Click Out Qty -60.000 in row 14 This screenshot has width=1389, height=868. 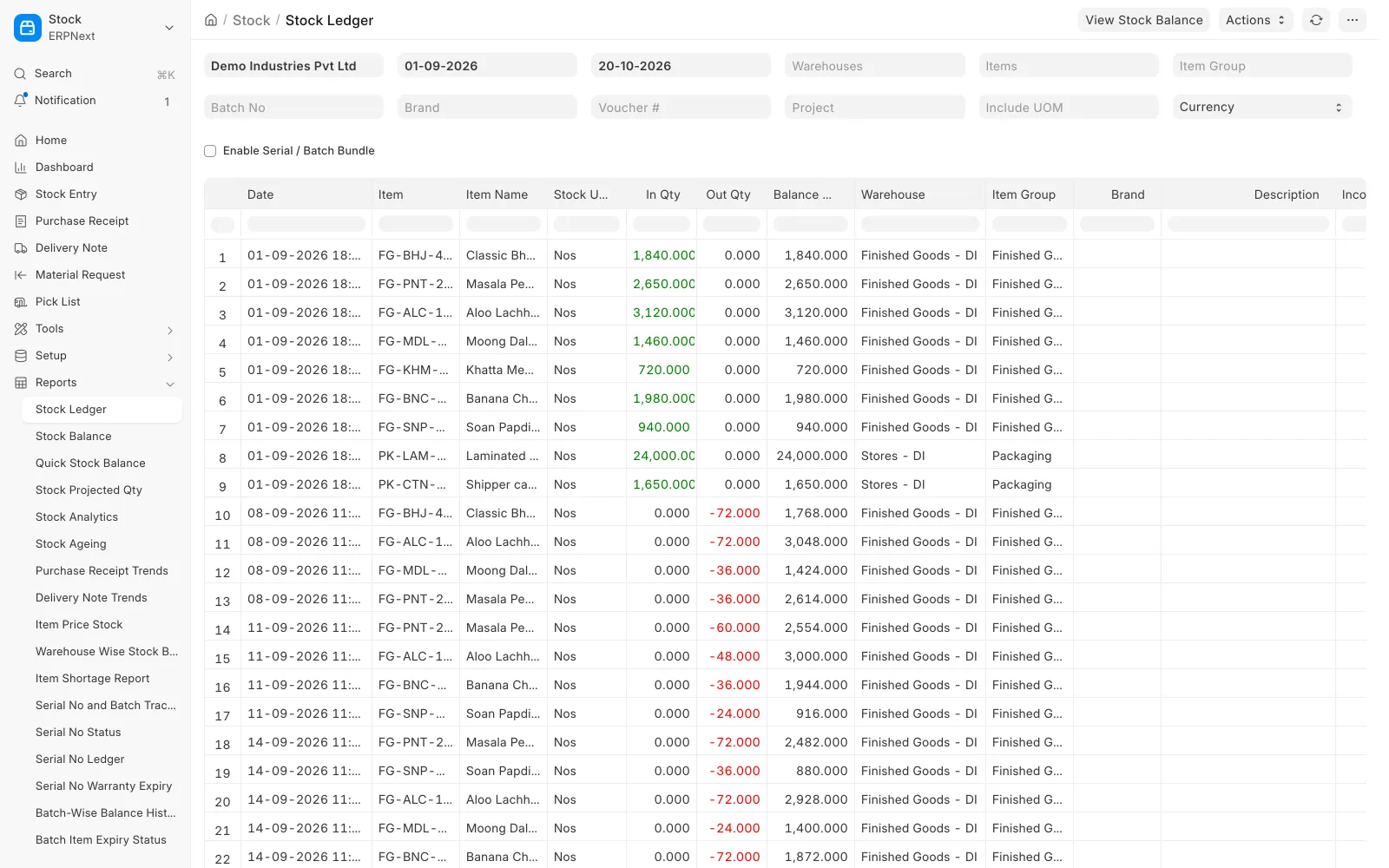pyautogui.click(x=734, y=628)
